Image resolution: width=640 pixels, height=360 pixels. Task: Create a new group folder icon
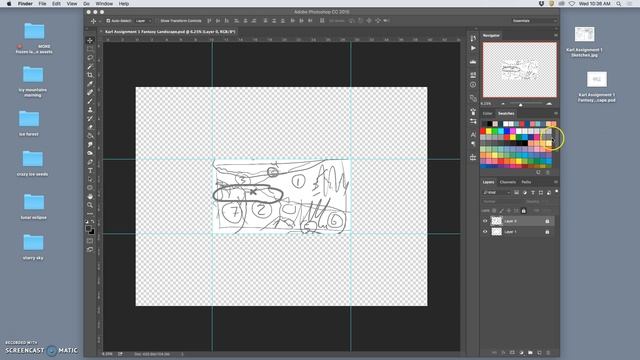point(530,352)
